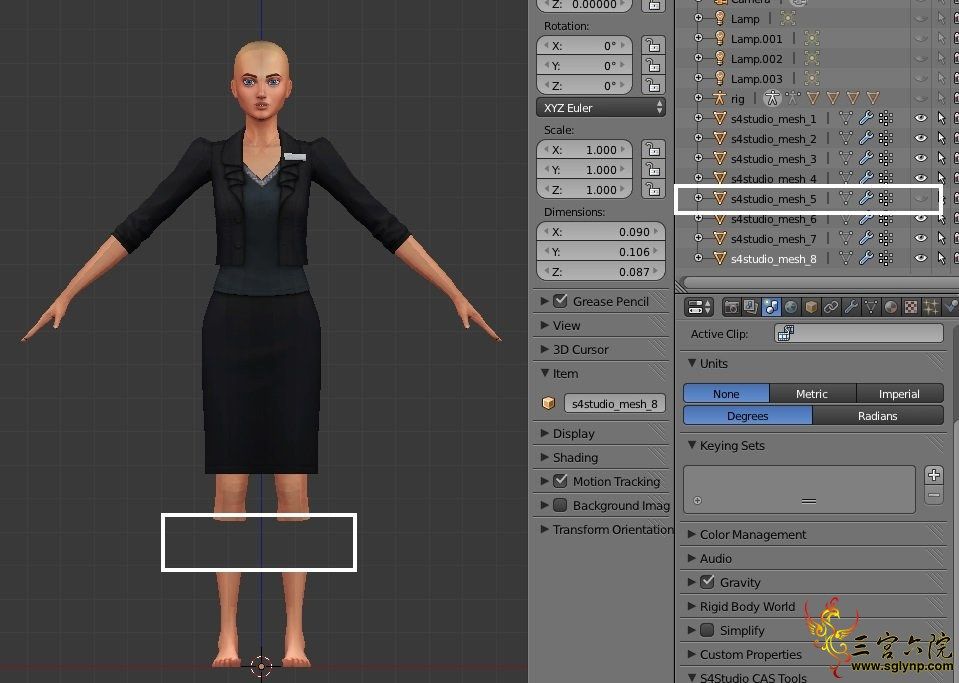Enable the Simplify checkbox

(707, 630)
